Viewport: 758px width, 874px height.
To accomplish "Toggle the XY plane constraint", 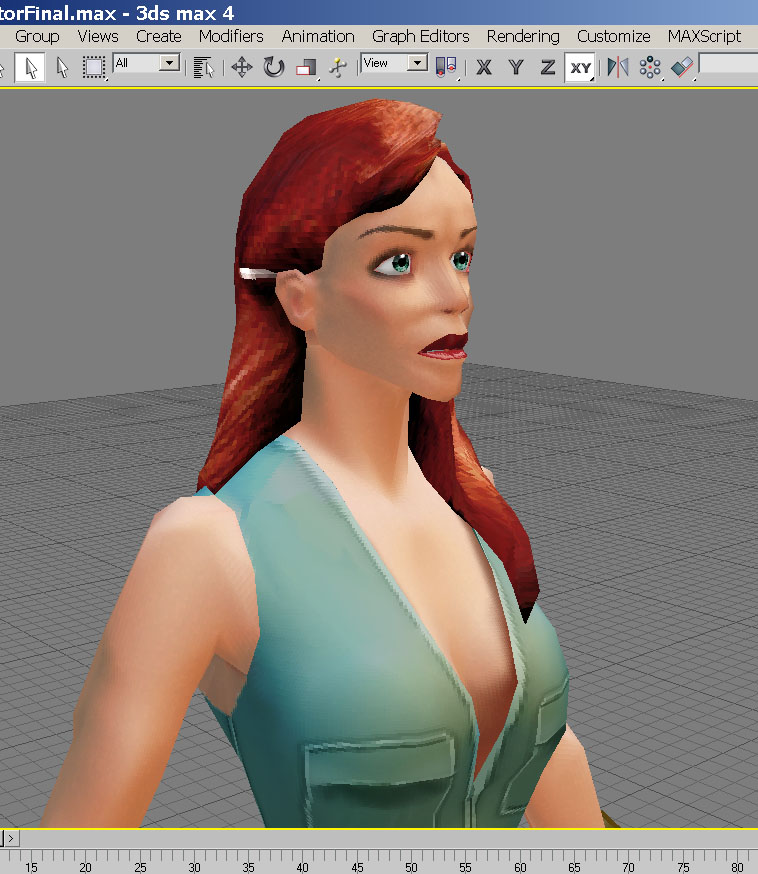I will pos(580,68).
